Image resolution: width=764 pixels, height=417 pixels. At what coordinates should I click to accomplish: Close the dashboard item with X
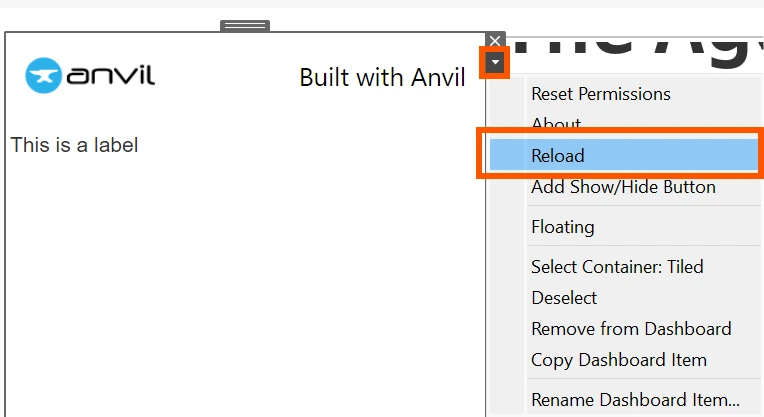coord(495,40)
